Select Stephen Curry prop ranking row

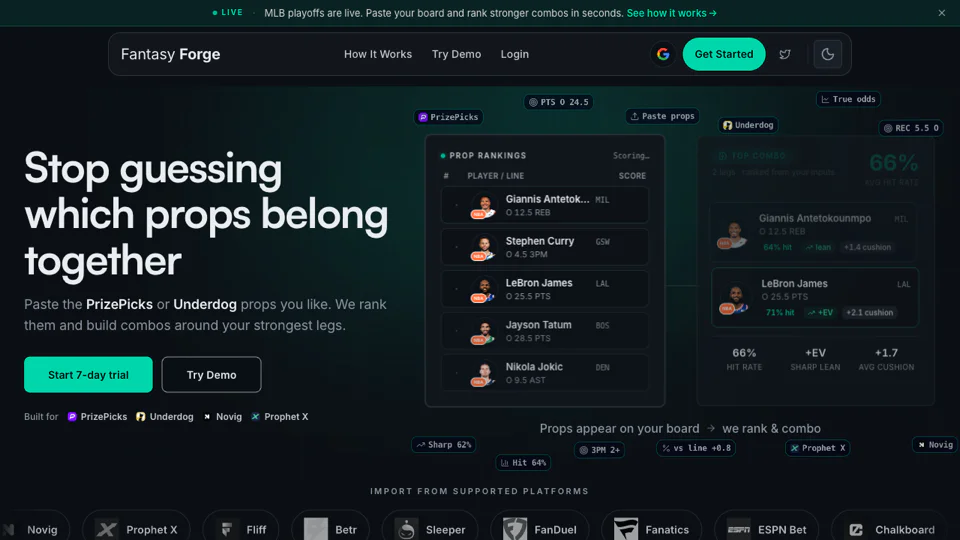pyautogui.click(x=544, y=247)
